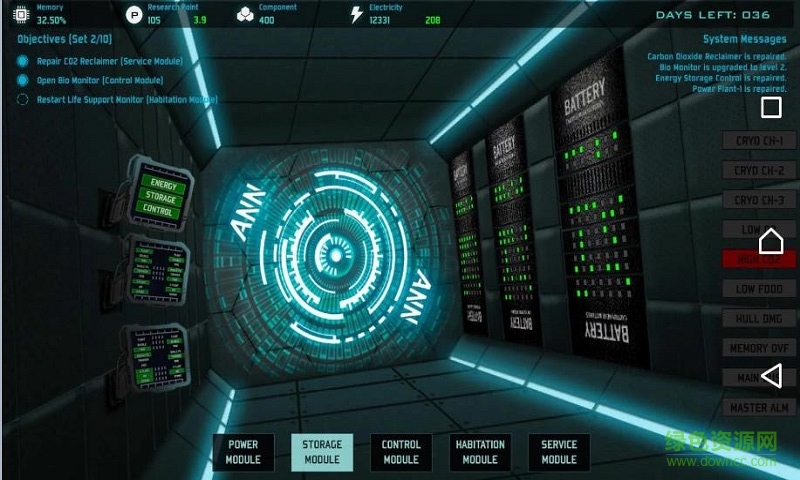Go to the Service Module tab
The width and height of the screenshot is (800, 480).
tap(559, 452)
